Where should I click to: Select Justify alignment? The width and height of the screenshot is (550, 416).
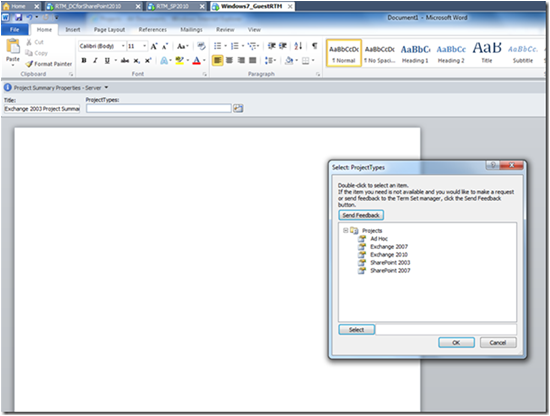(253, 60)
